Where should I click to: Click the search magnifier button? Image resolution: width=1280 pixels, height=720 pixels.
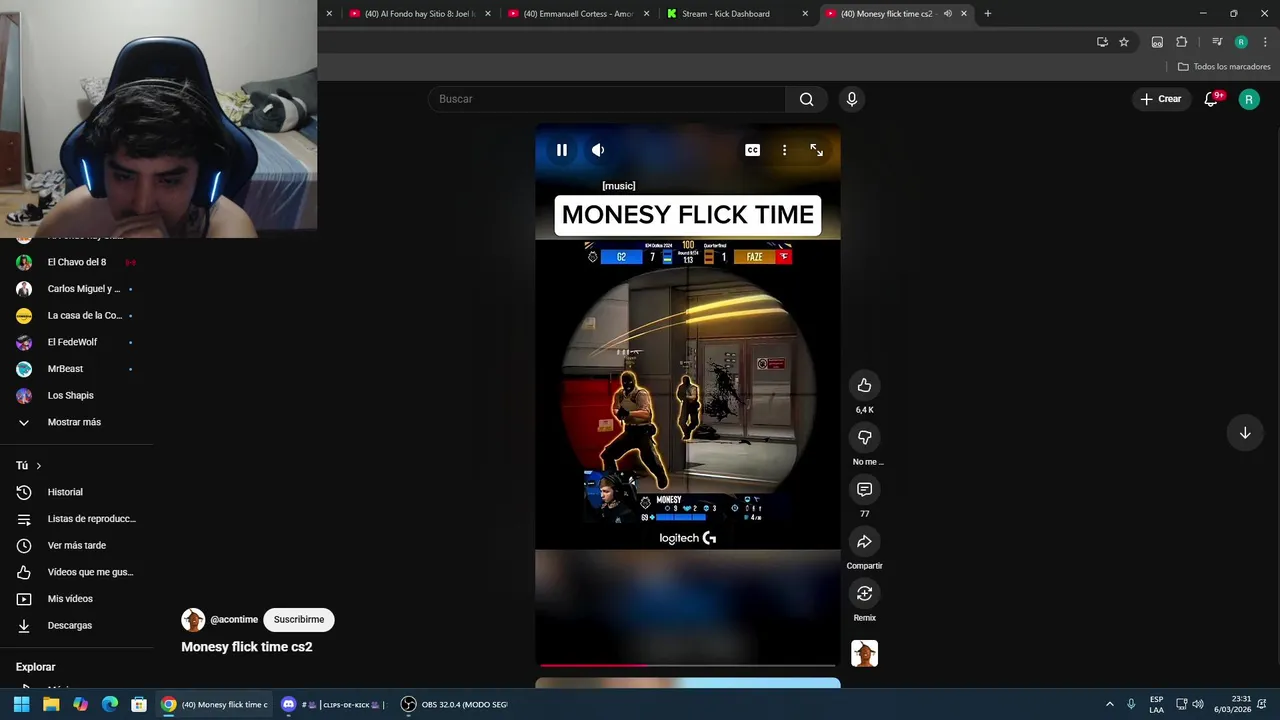click(x=806, y=99)
